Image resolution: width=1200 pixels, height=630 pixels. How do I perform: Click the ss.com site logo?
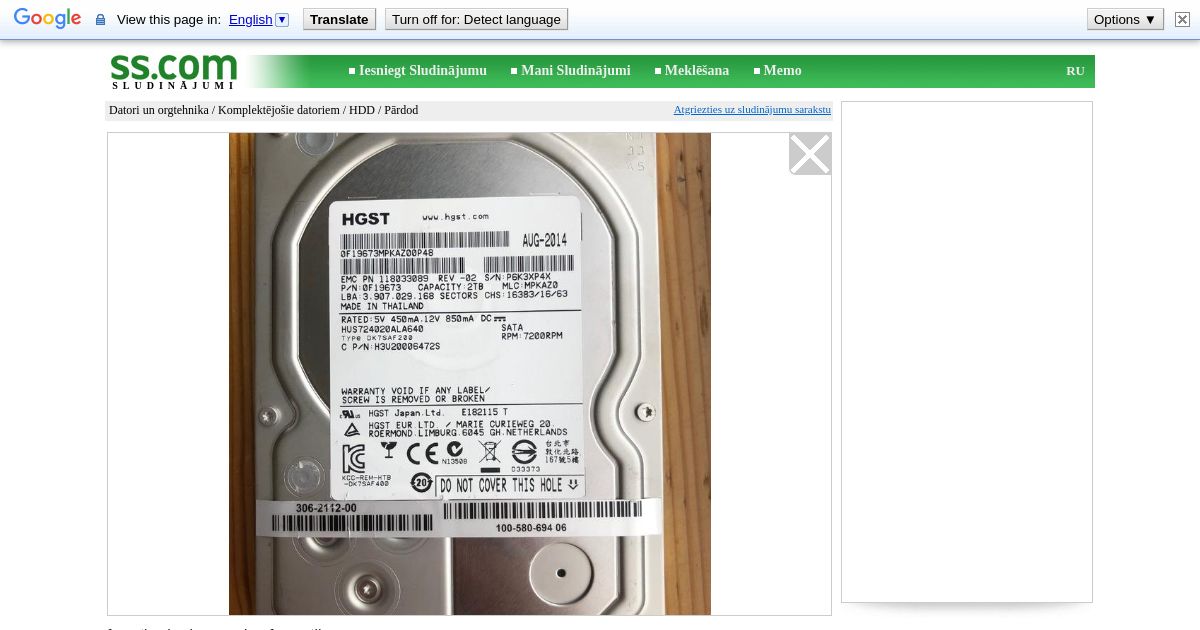173,71
